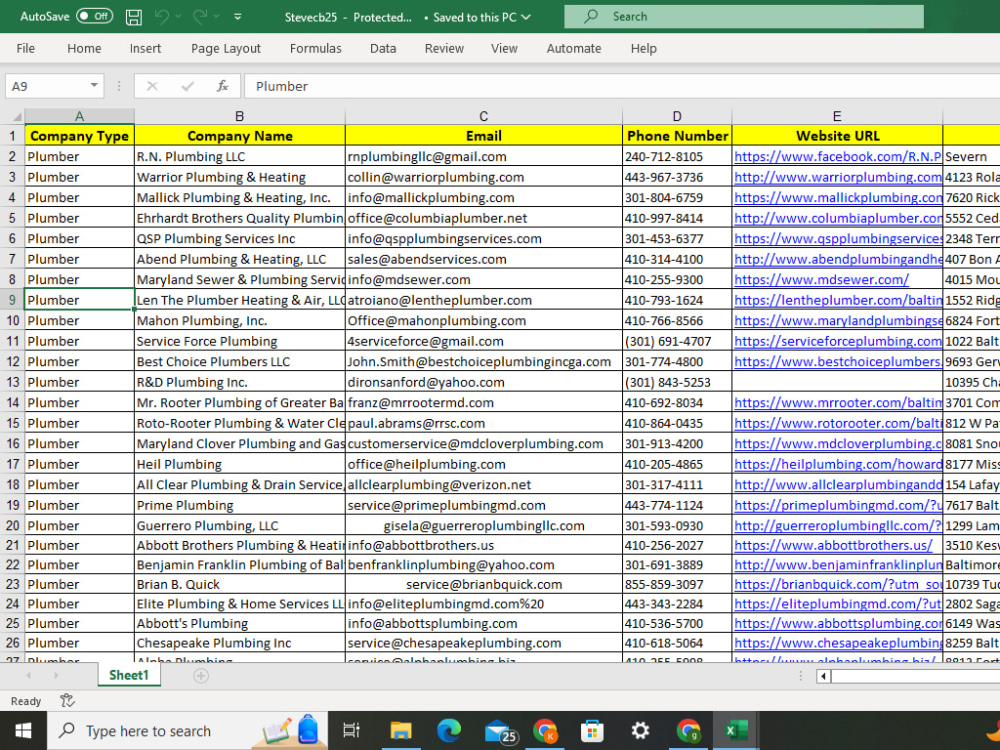Screen dimensions: 1000x750
Task: Open the facebook.com/R.N.P link in row 2
Action: click(x=837, y=156)
